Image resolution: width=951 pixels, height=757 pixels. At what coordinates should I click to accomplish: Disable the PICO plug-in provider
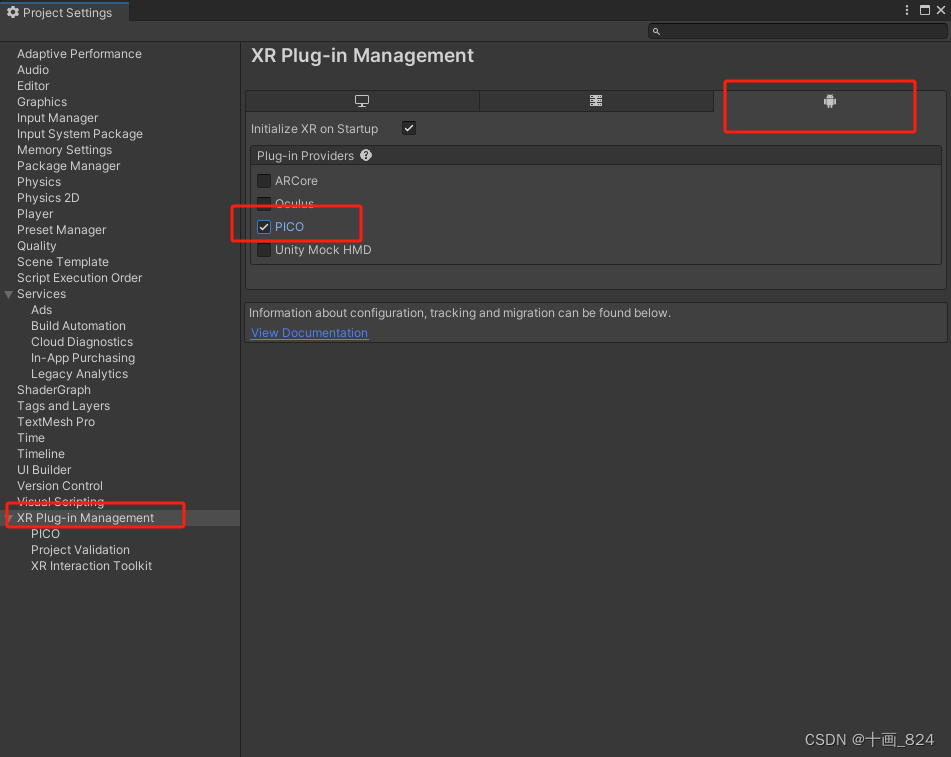point(264,227)
